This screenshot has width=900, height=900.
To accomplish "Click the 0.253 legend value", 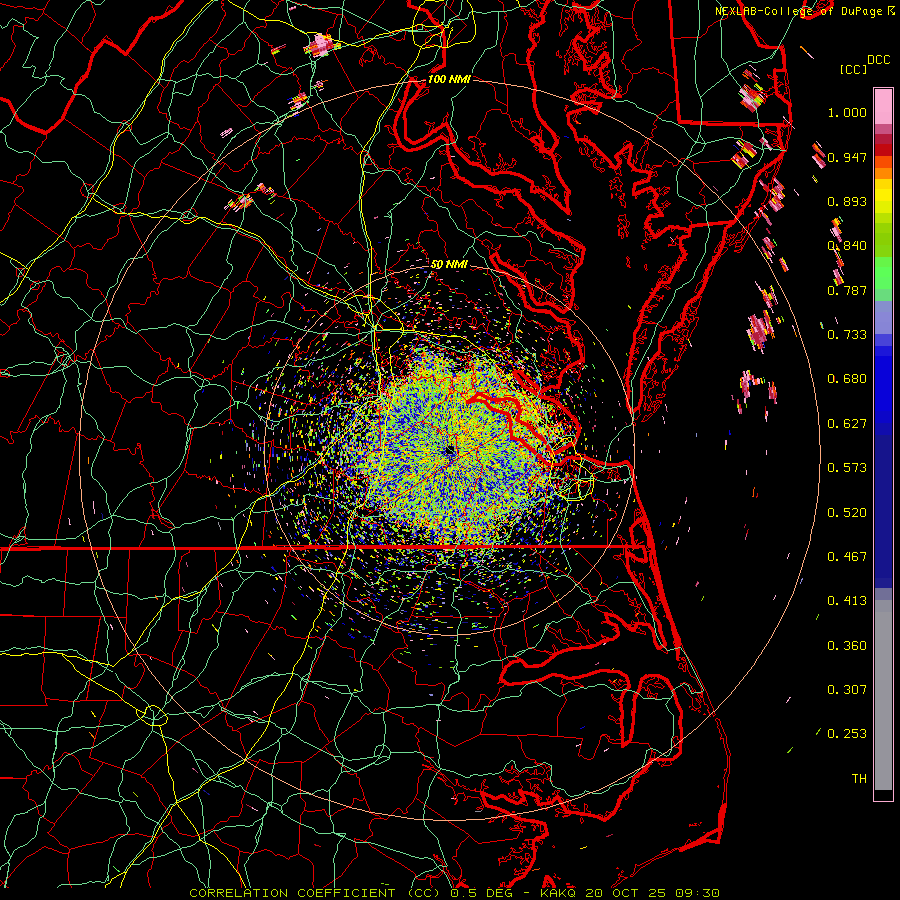I will click(847, 734).
